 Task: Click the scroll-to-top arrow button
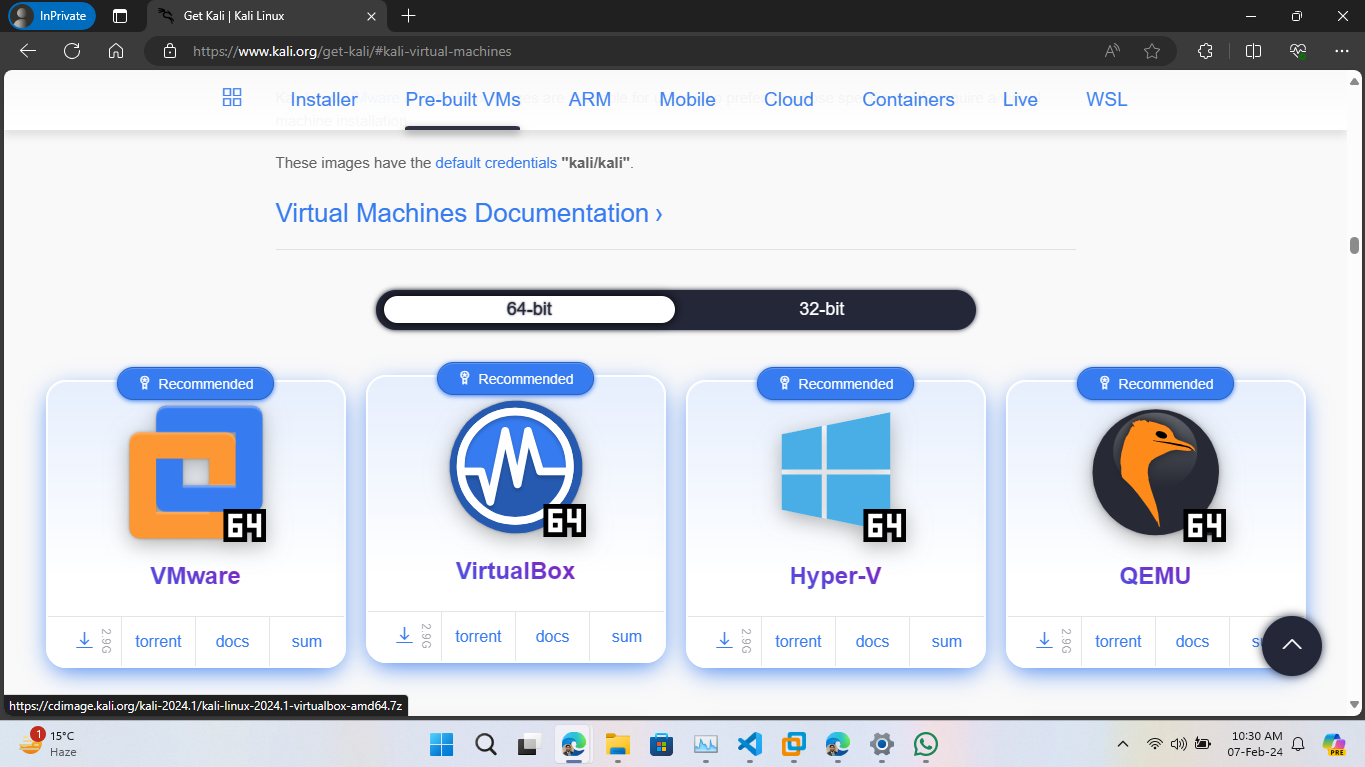[x=1292, y=645]
